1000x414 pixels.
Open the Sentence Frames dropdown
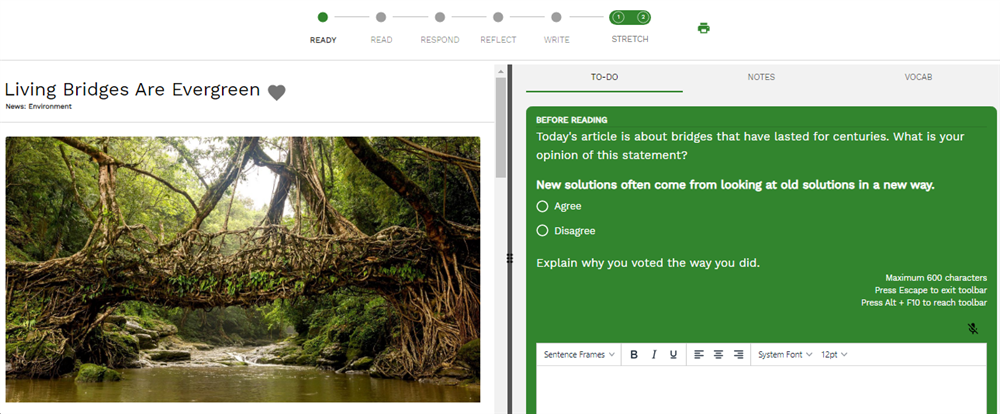click(579, 355)
